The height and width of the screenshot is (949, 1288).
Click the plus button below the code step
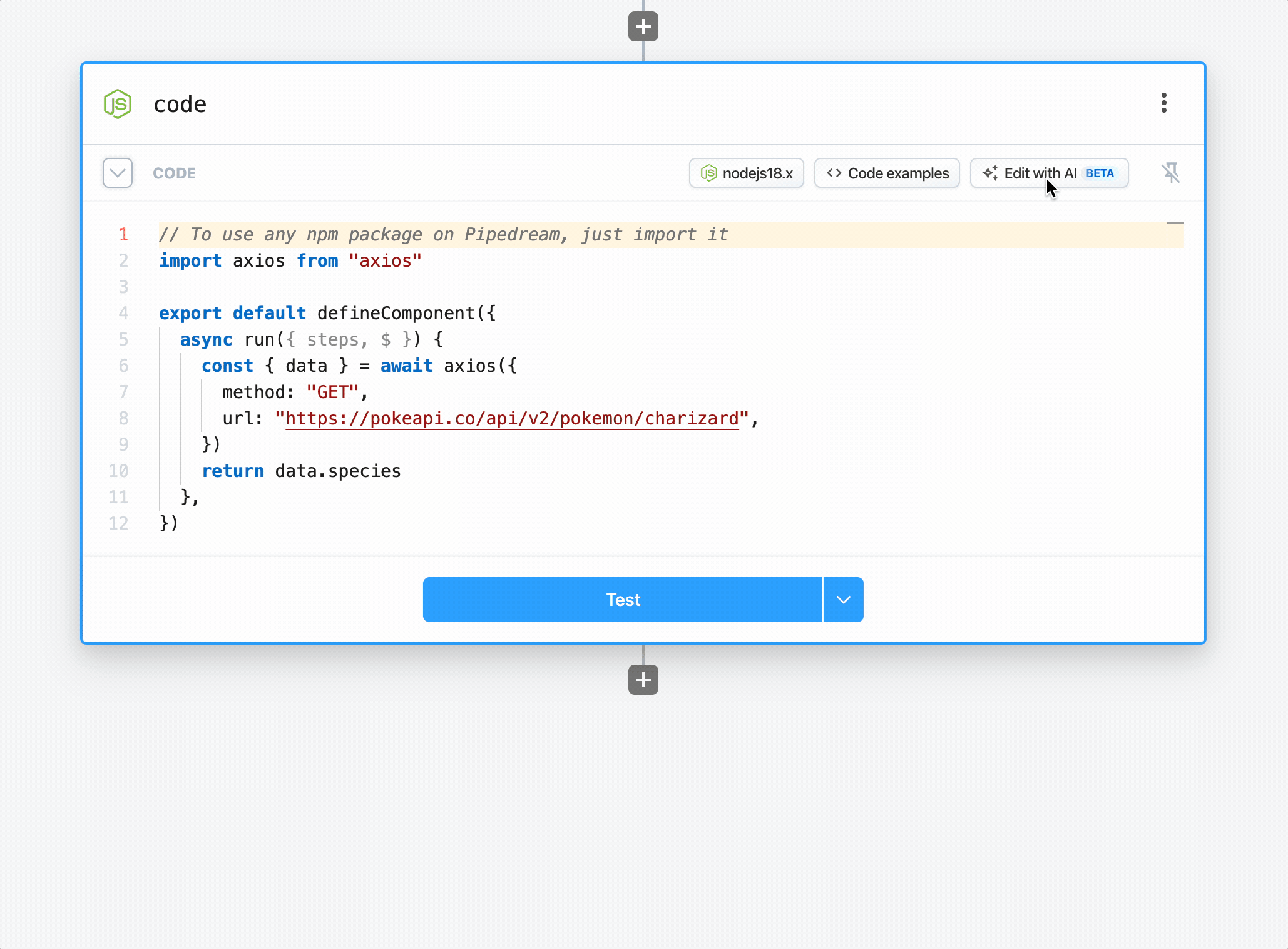point(643,680)
